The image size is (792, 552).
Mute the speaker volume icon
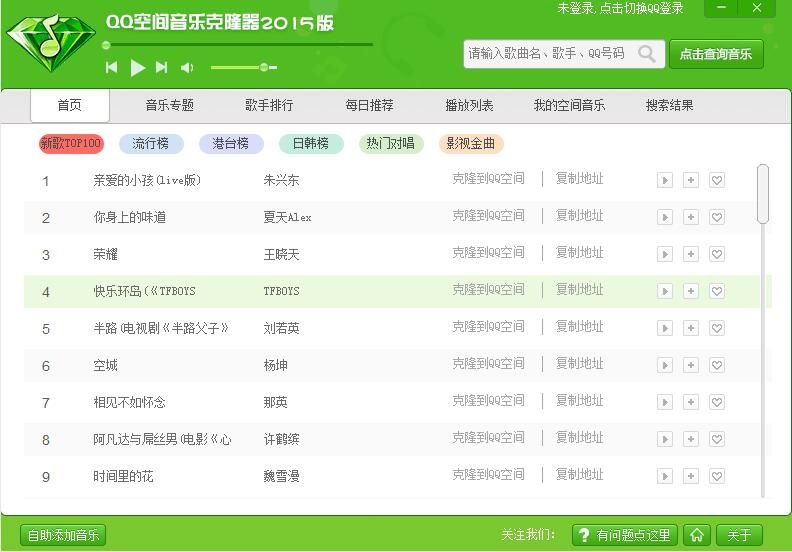(187, 68)
